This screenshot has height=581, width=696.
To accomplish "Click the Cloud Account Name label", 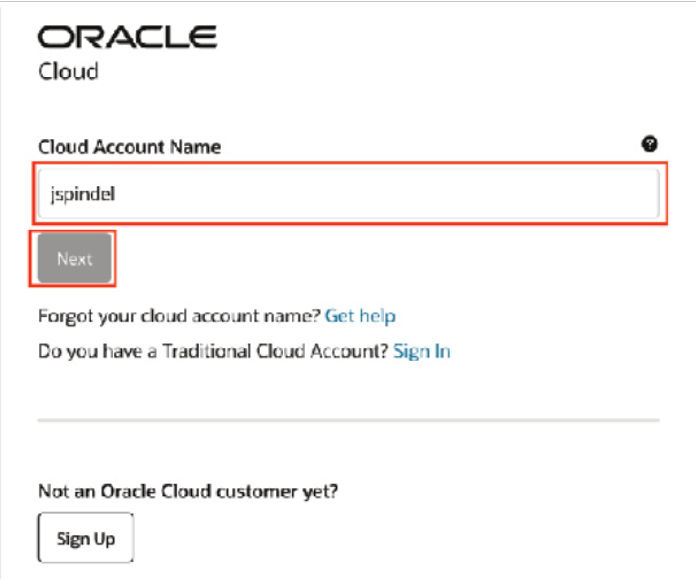I will pyautogui.click(x=129, y=147).
